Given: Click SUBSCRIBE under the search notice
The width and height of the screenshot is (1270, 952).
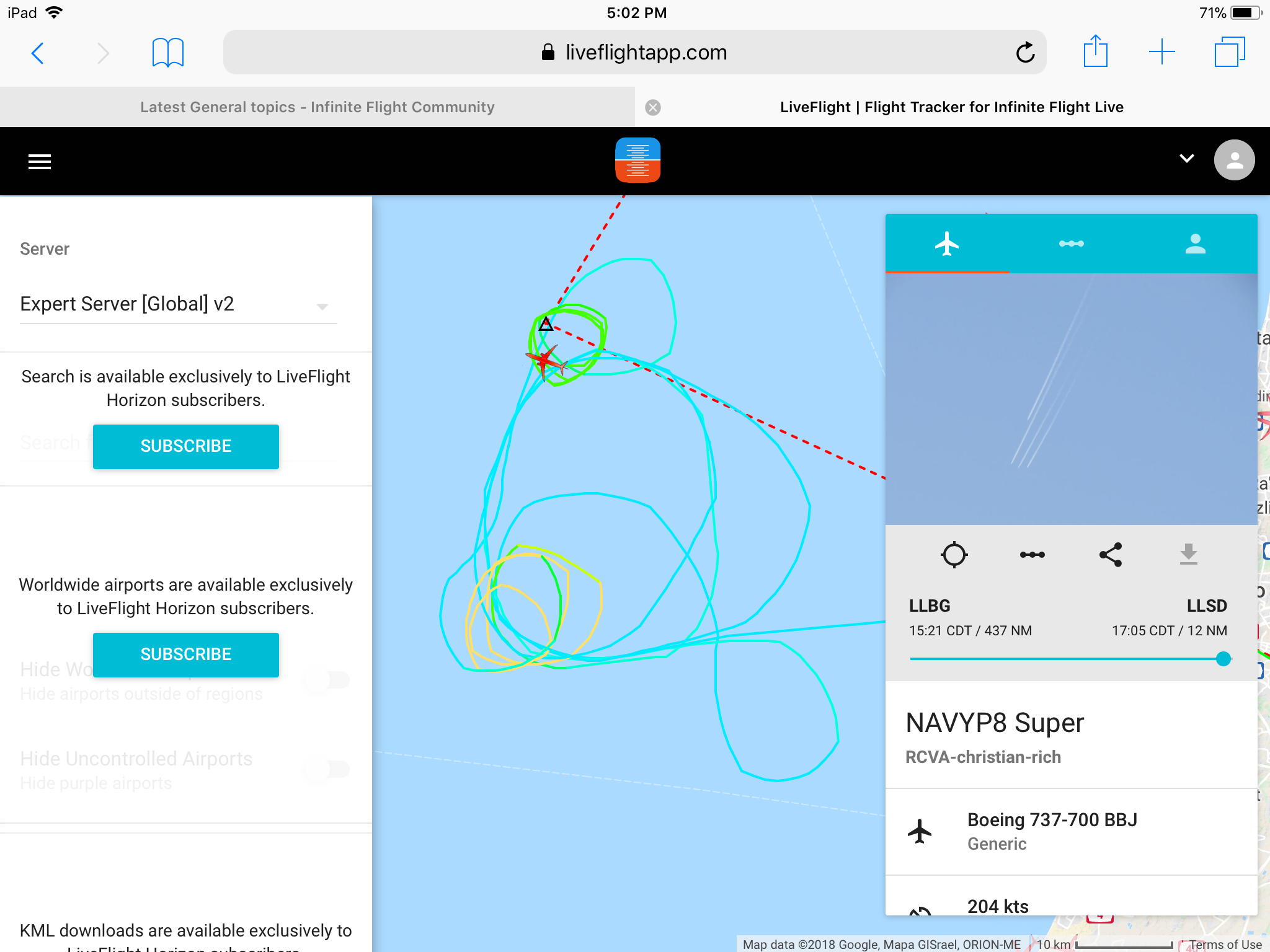Looking at the screenshot, I should (x=186, y=446).
